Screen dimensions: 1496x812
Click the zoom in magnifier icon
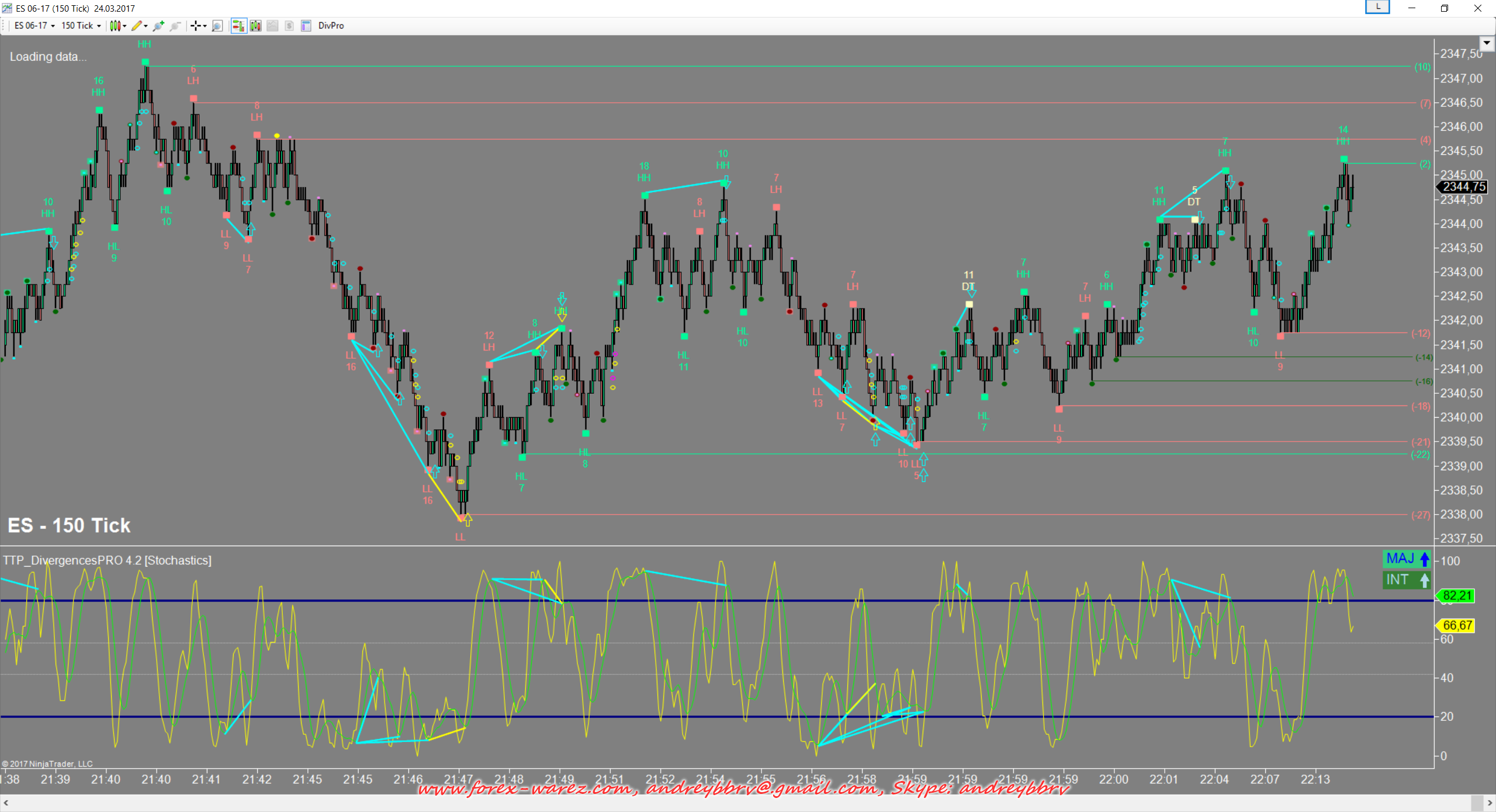(x=158, y=26)
